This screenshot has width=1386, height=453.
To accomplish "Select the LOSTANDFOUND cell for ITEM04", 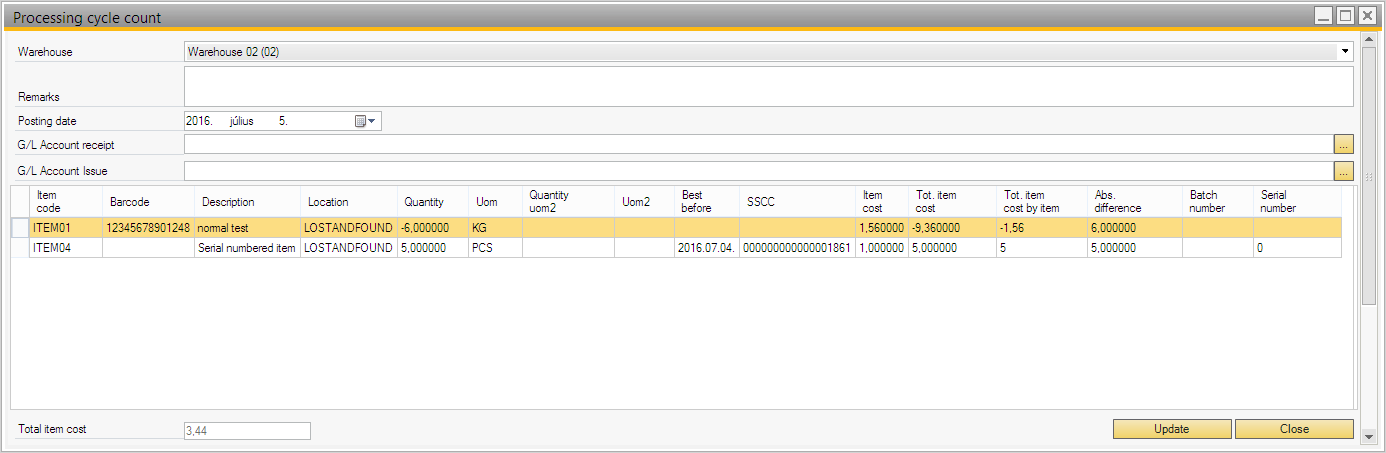I will pos(348,248).
